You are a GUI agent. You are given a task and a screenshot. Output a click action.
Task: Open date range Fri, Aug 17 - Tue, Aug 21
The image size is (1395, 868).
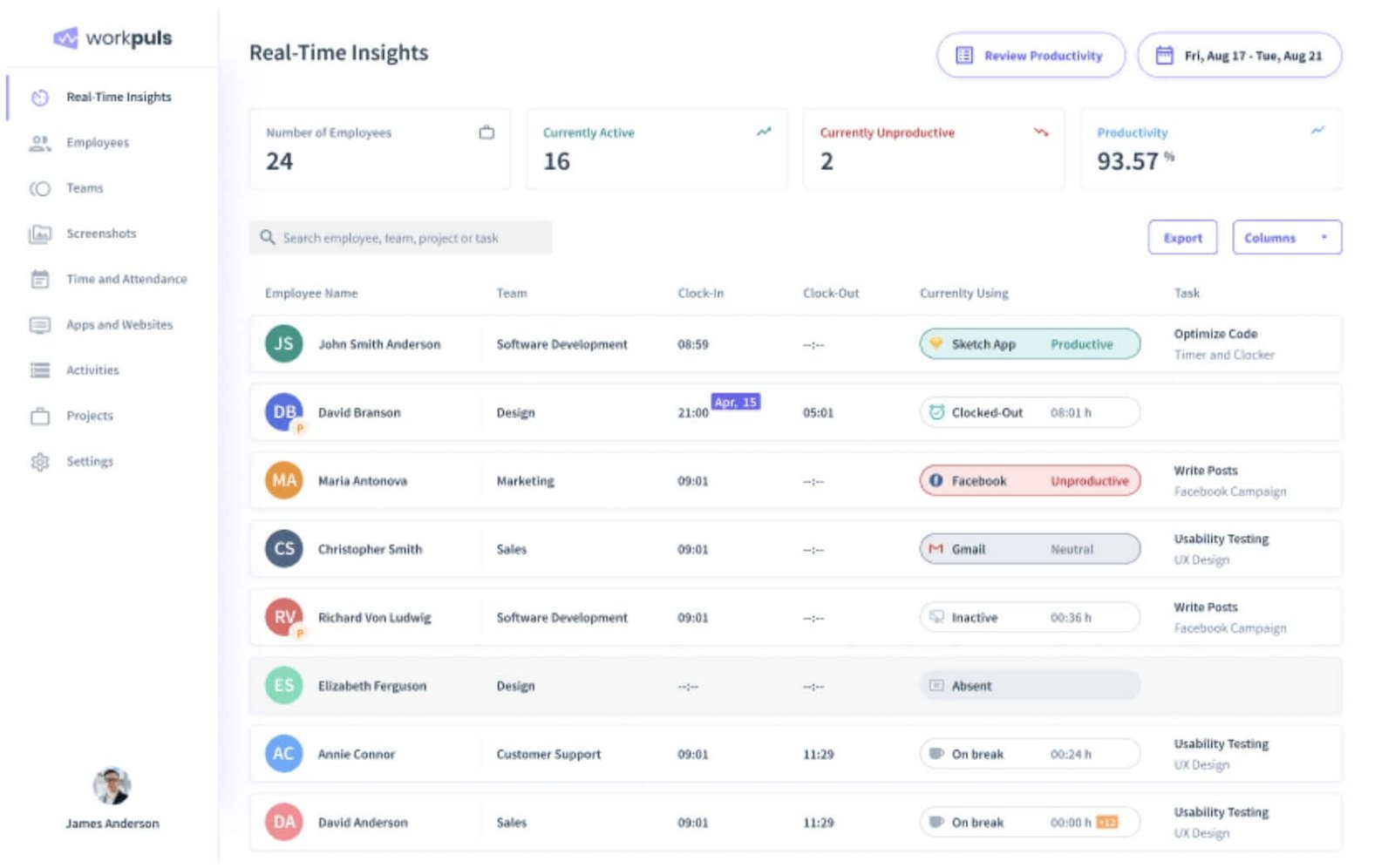1239,56
